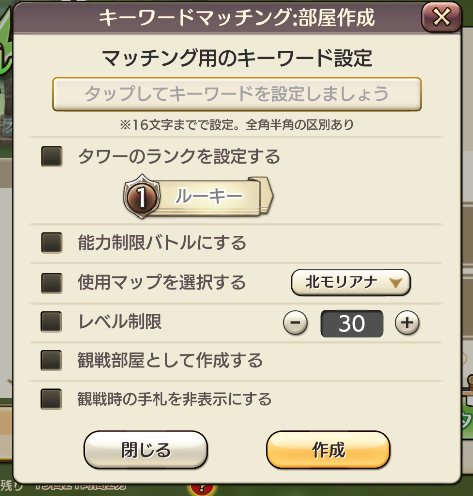Click the level value box showing 30
This screenshot has width=473, height=496.
352,323
